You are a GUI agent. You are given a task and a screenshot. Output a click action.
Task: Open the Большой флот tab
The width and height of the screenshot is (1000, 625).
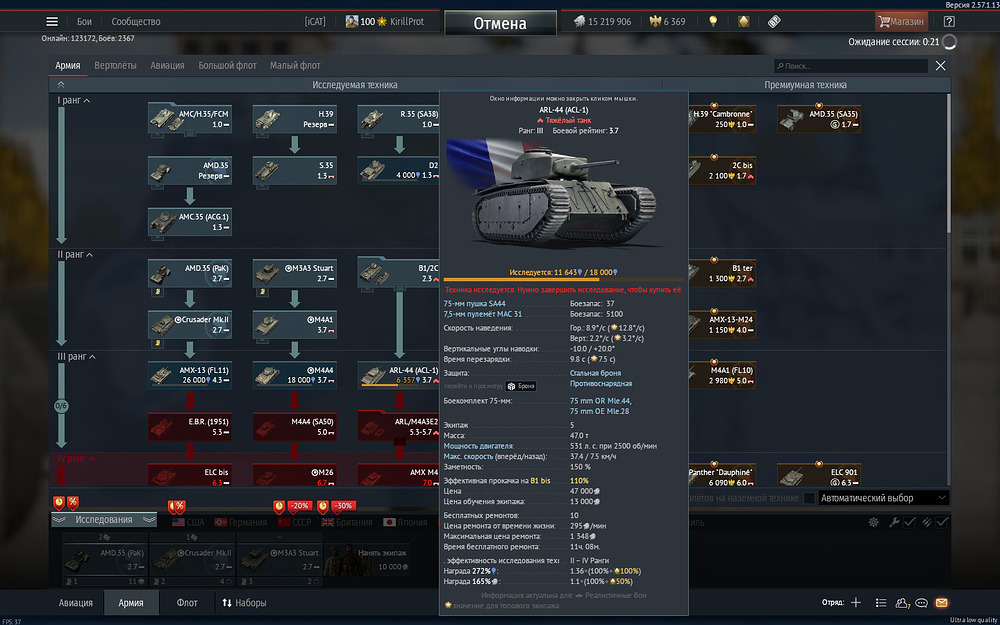click(x=227, y=66)
